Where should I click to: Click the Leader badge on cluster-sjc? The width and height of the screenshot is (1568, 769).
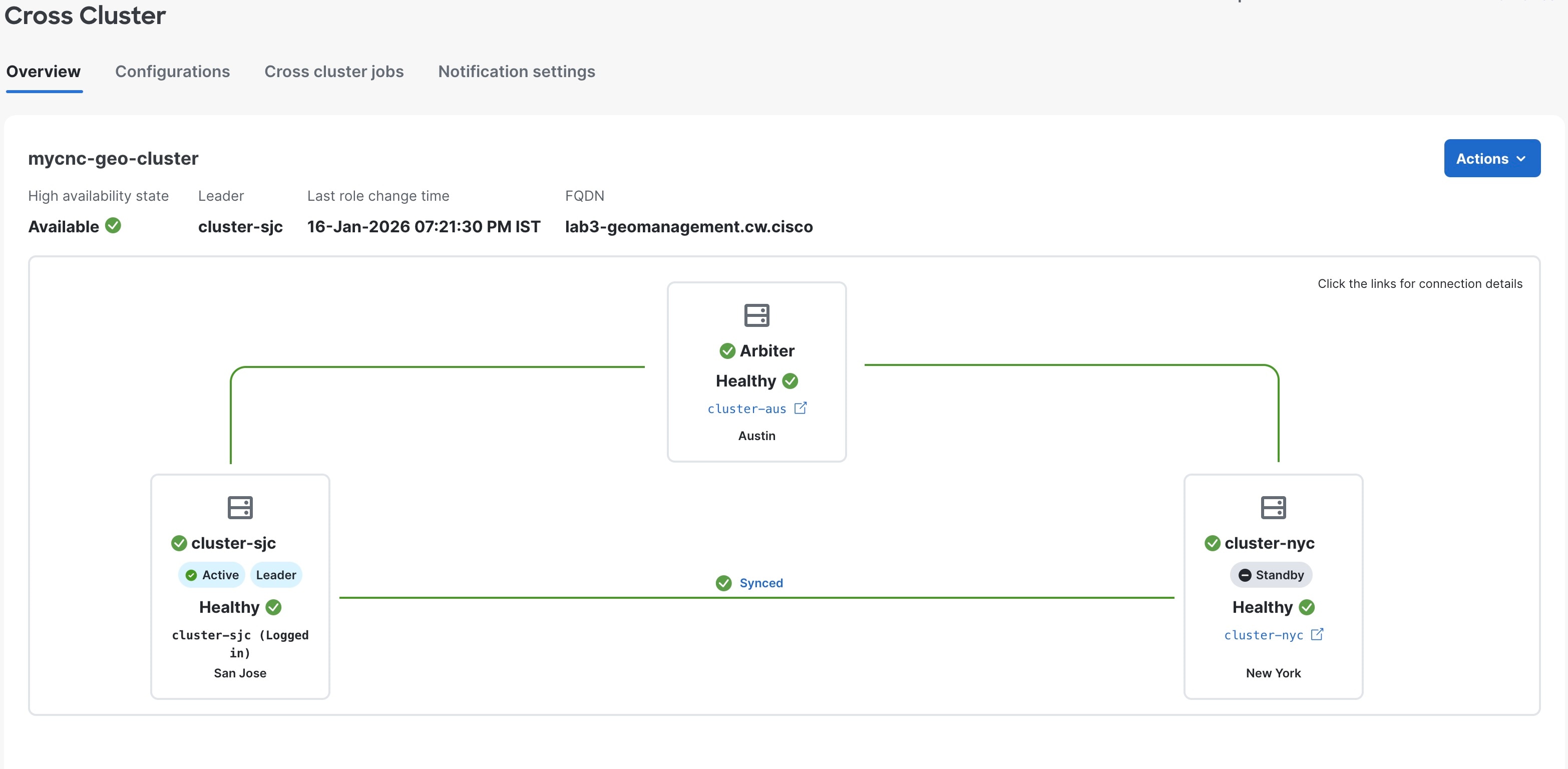tap(276, 575)
